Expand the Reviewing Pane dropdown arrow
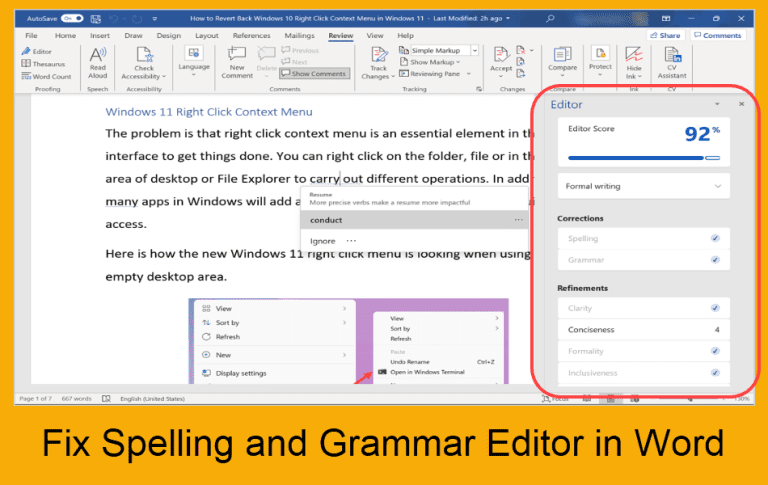This screenshot has width=768, height=485. point(469,74)
